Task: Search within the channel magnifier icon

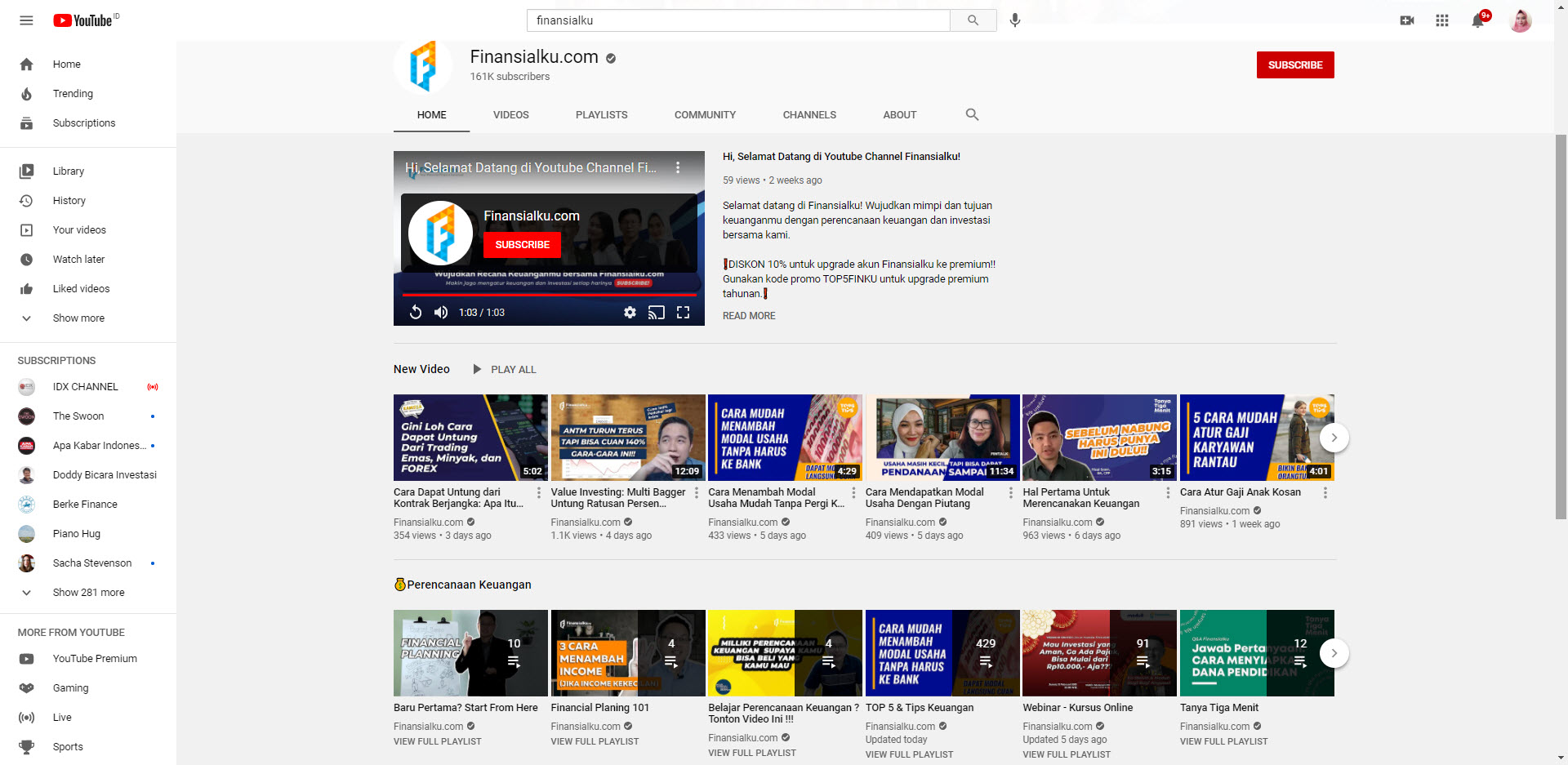Action: pos(972,115)
